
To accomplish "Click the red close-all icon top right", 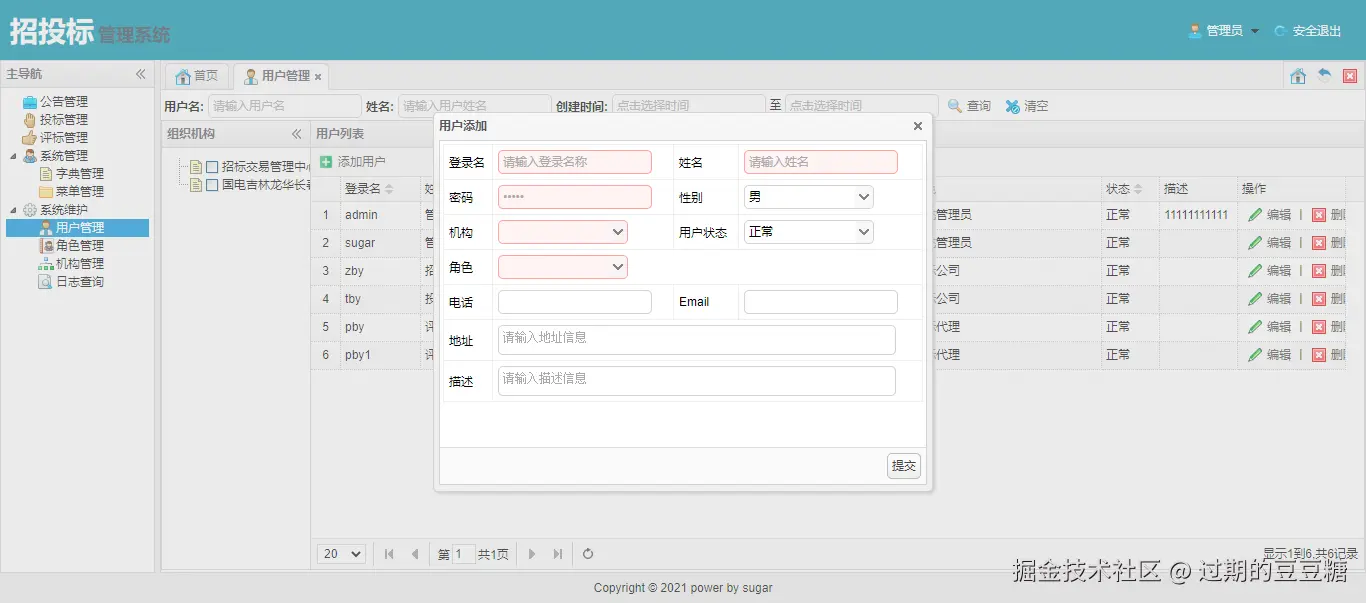I will (1350, 76).
